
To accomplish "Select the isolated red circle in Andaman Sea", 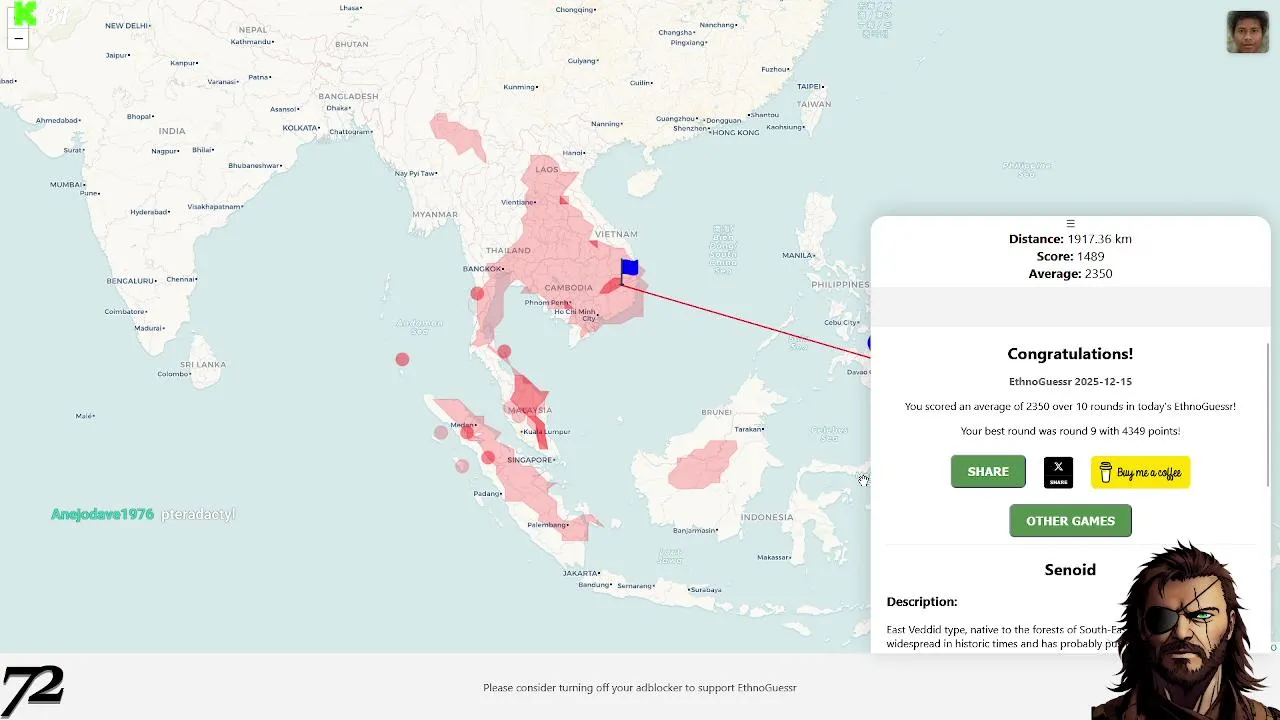I will pos(402,359).
